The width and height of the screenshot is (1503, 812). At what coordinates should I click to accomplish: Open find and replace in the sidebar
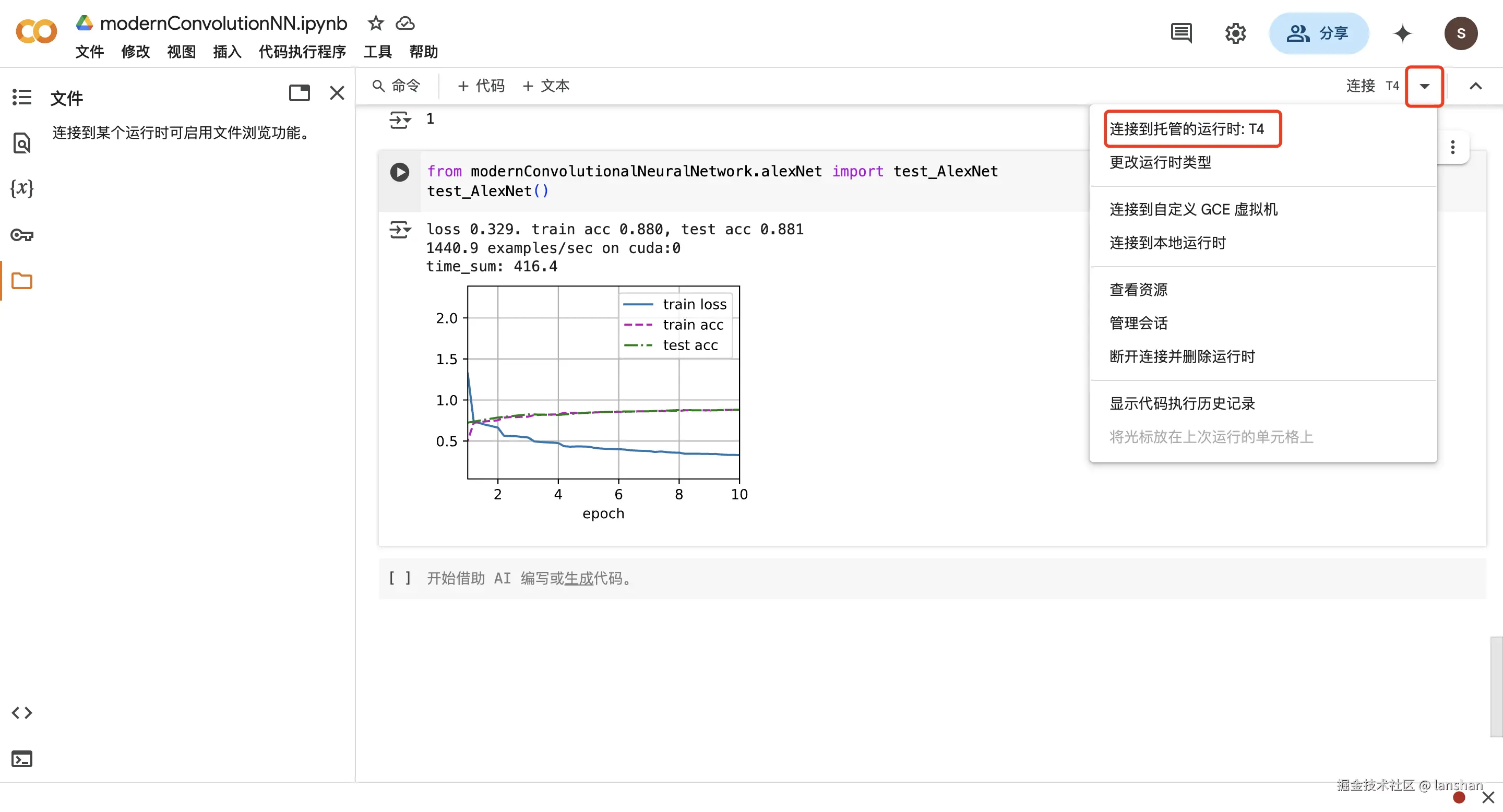[22, 143]
